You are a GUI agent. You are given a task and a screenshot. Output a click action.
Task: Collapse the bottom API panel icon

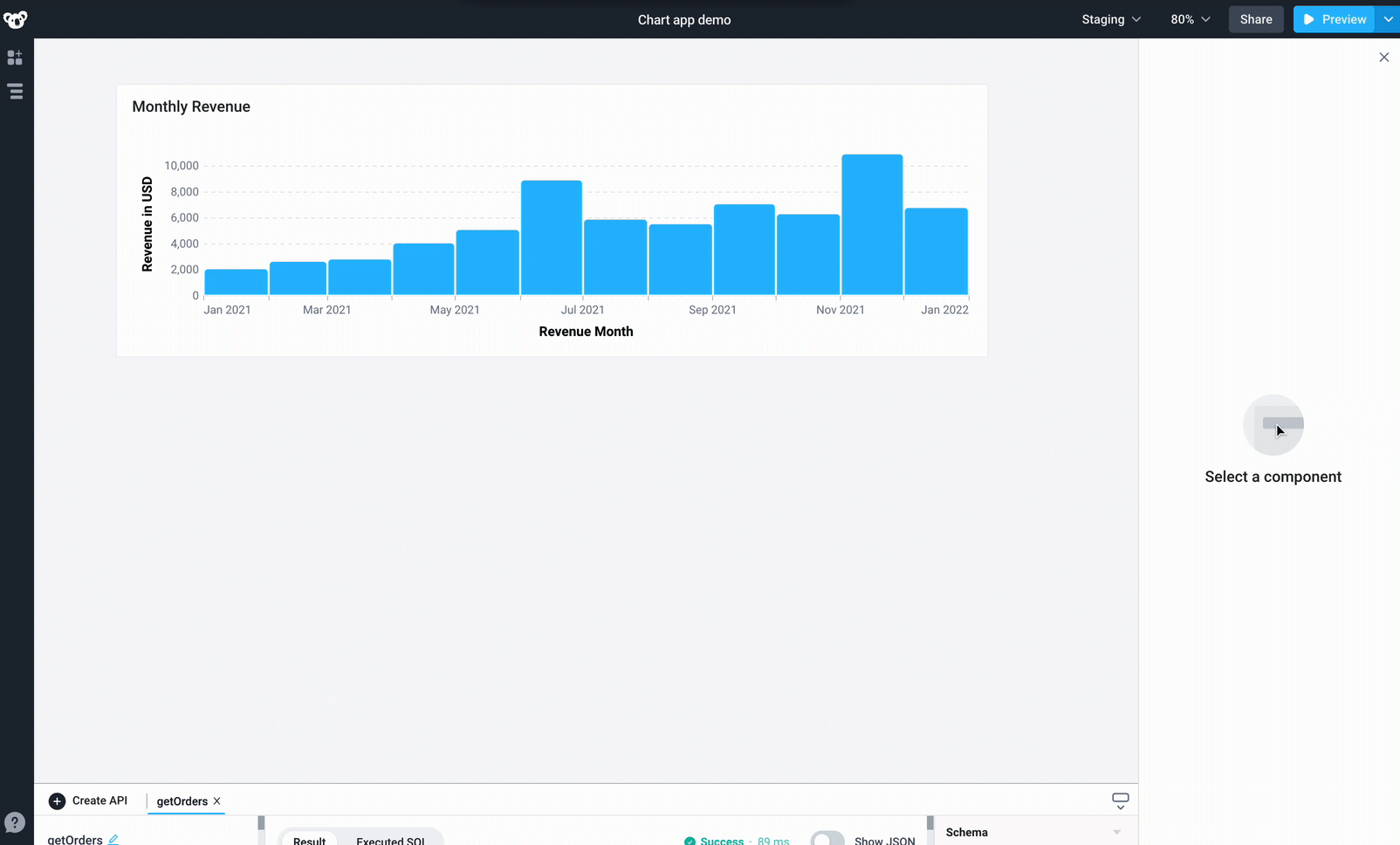(x=1120, y=800)
